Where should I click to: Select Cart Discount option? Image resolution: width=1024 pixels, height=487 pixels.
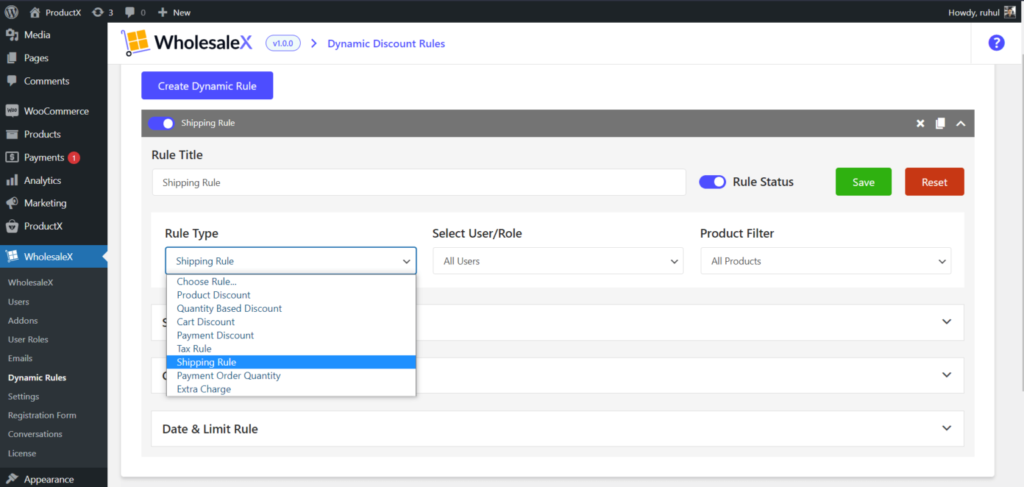(x=291, y=322)
